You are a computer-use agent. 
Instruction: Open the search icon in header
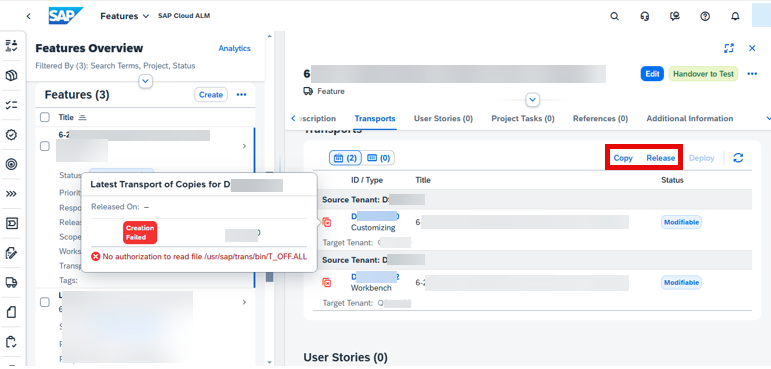pyautogui.click(x=614, y=16)
